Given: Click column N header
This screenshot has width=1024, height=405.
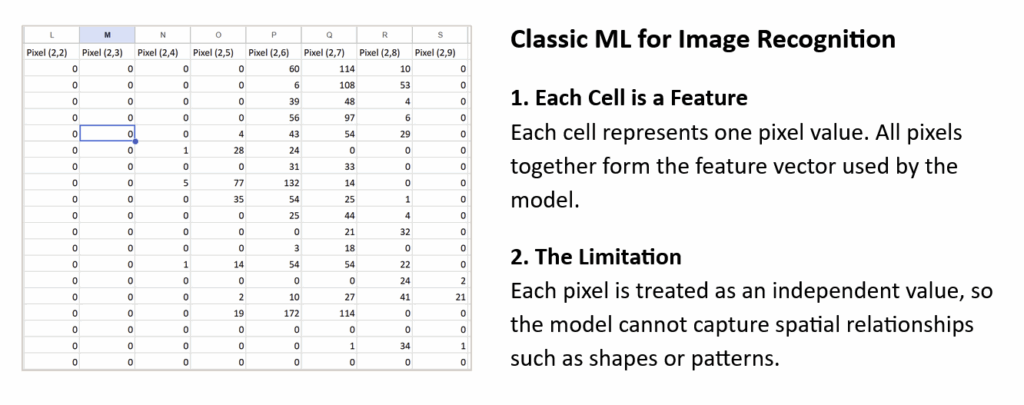Looking at the screenshot, I should pyautogui.click(x=162, y=35).
